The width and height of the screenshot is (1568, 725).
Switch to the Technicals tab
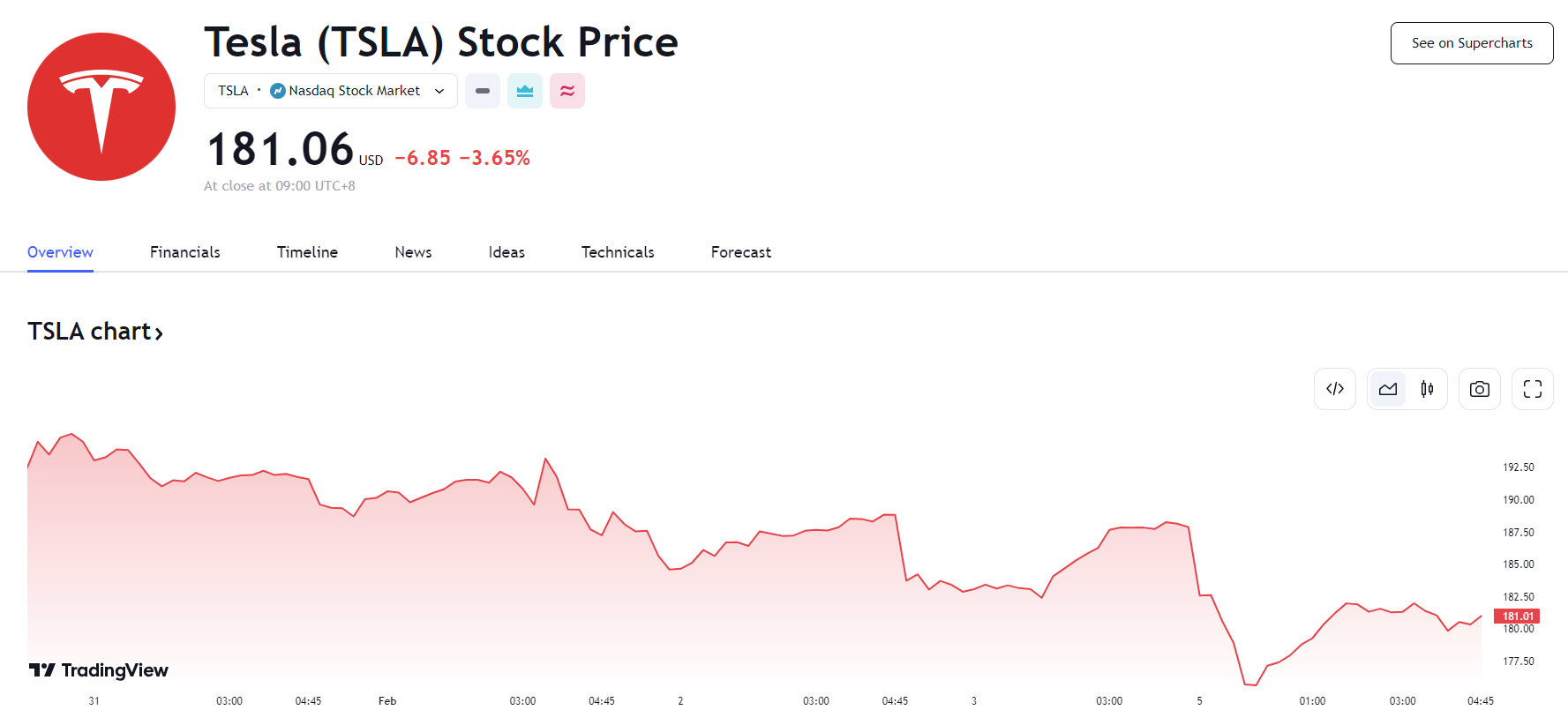coord(618,252)
